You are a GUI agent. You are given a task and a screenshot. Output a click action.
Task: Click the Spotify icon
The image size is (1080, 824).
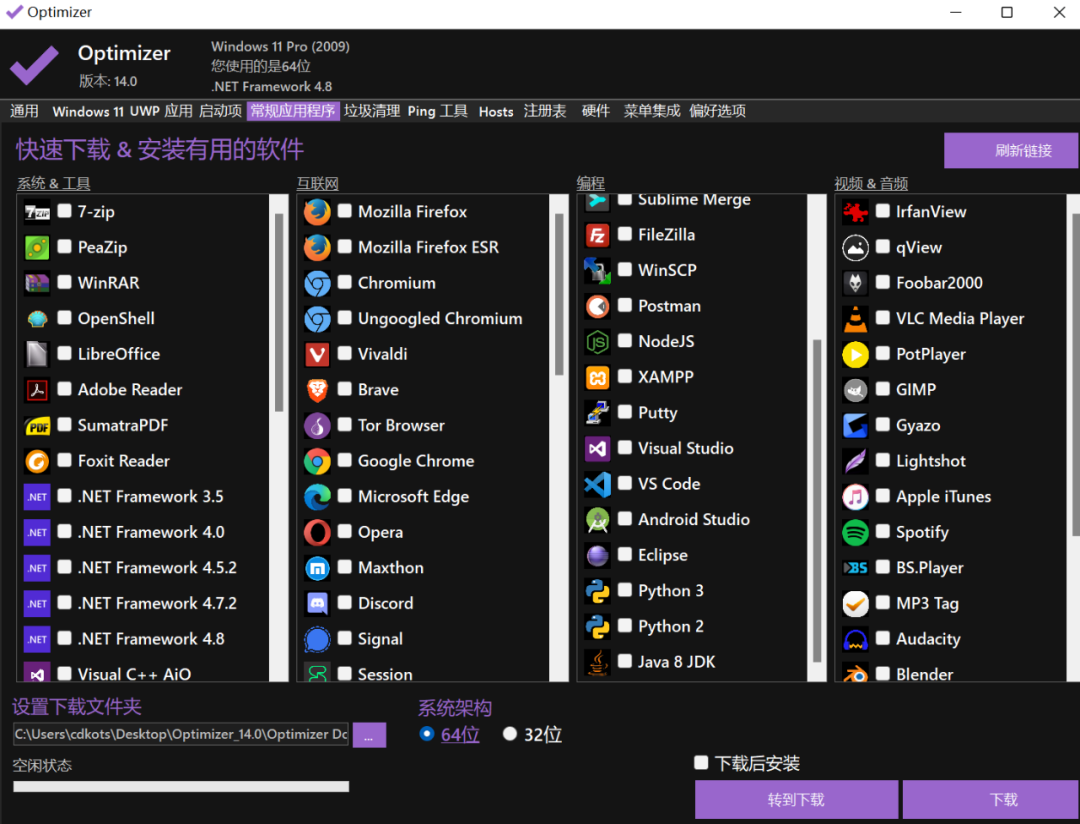[855, 533]
